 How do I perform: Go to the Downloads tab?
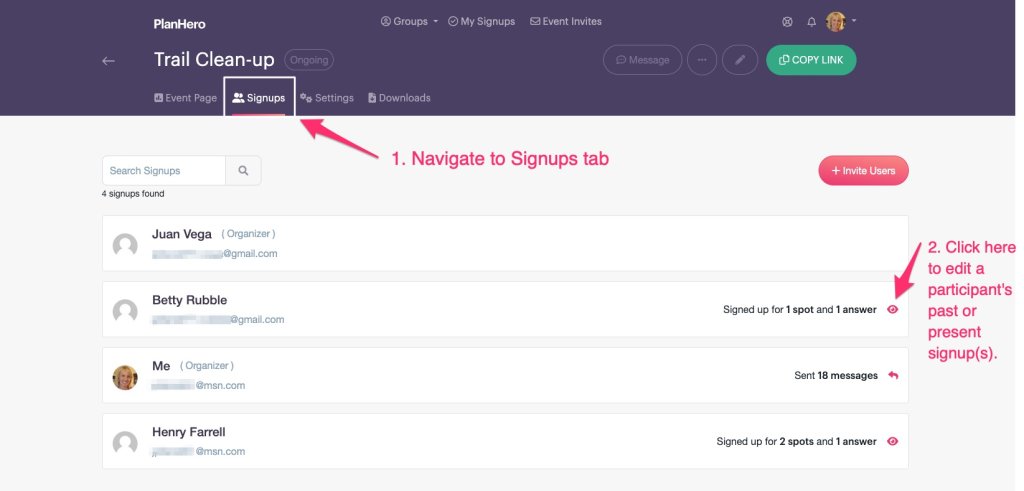pos(399,98)
